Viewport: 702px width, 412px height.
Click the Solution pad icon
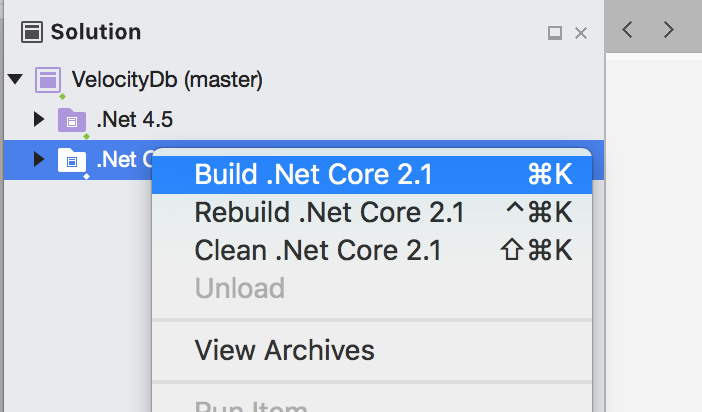pyautogui.click(x=32, y=32)
